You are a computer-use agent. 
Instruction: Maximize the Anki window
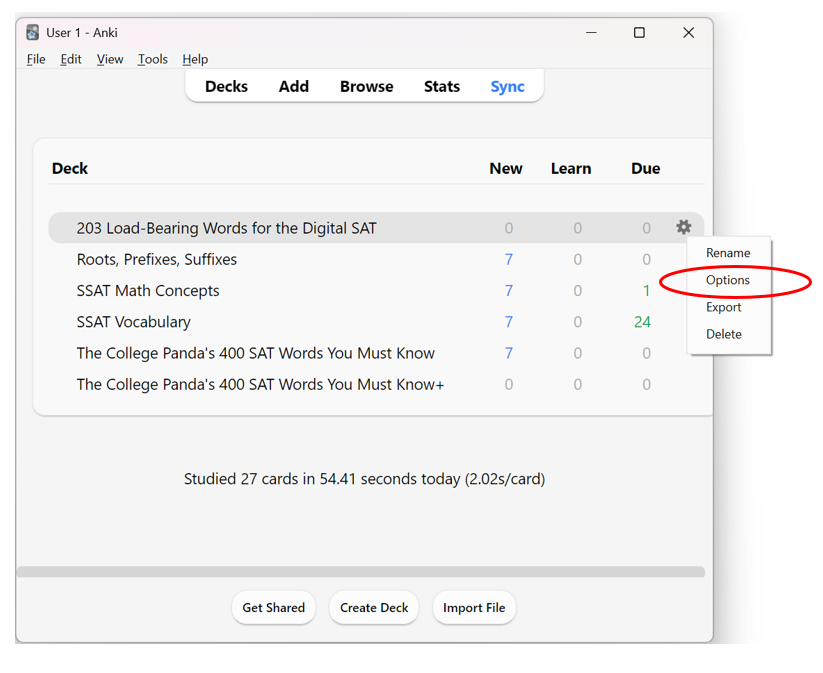pos(639,33)
